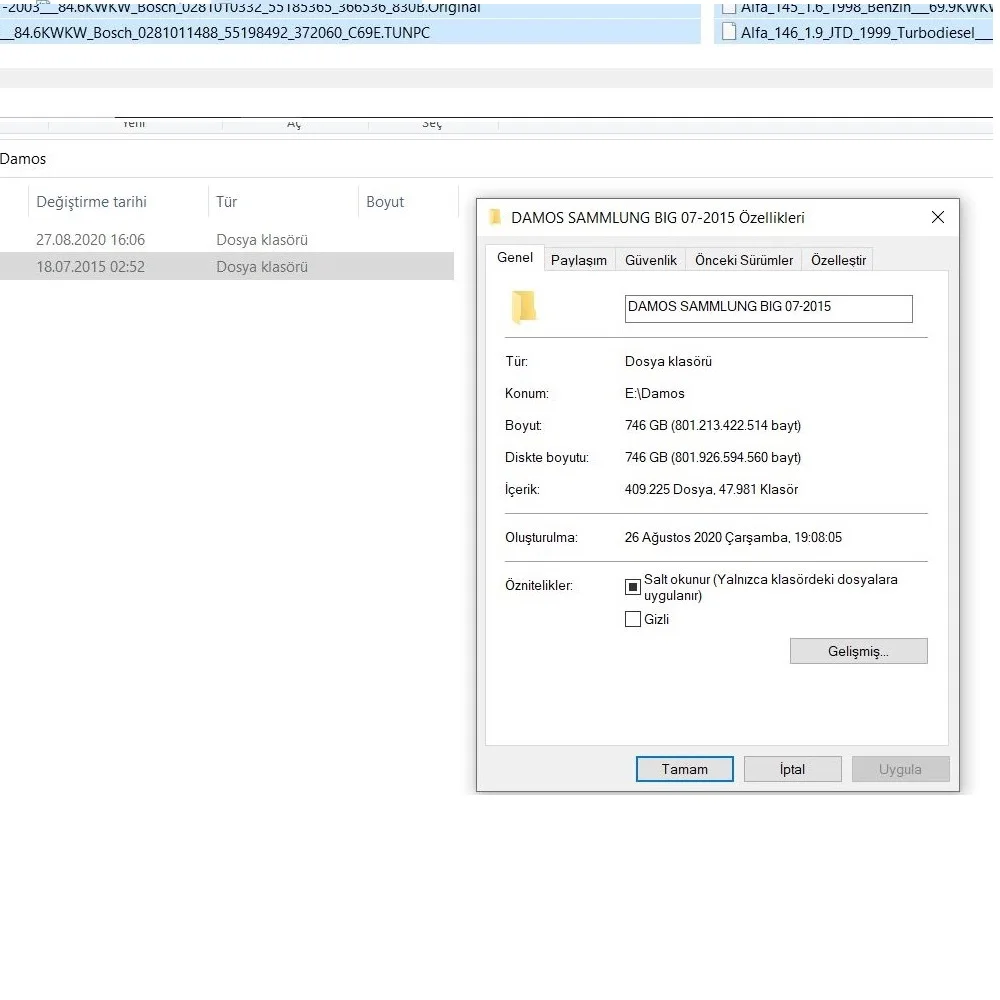Click the Aç command on the Explorer ribbon
Image resolution: width=1000 pixels, height=1000 pixels.
tap(293, 122)
